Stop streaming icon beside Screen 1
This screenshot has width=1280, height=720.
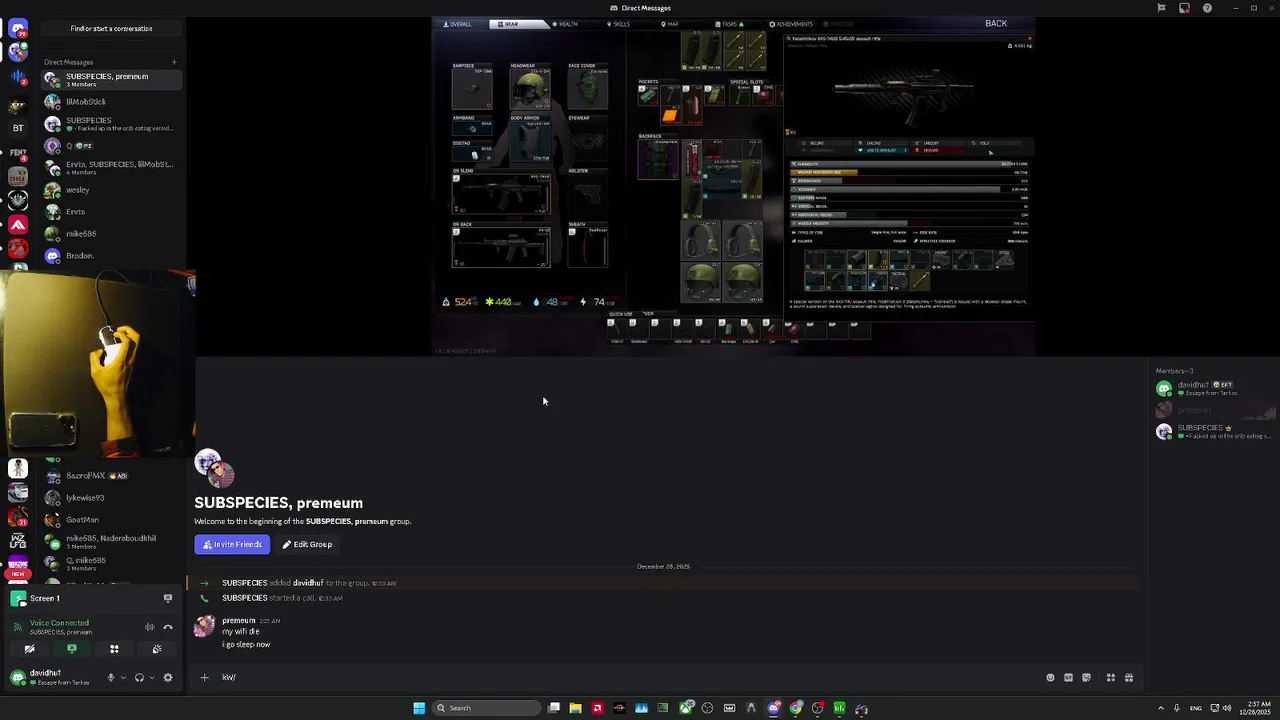(x=168, y=598)
